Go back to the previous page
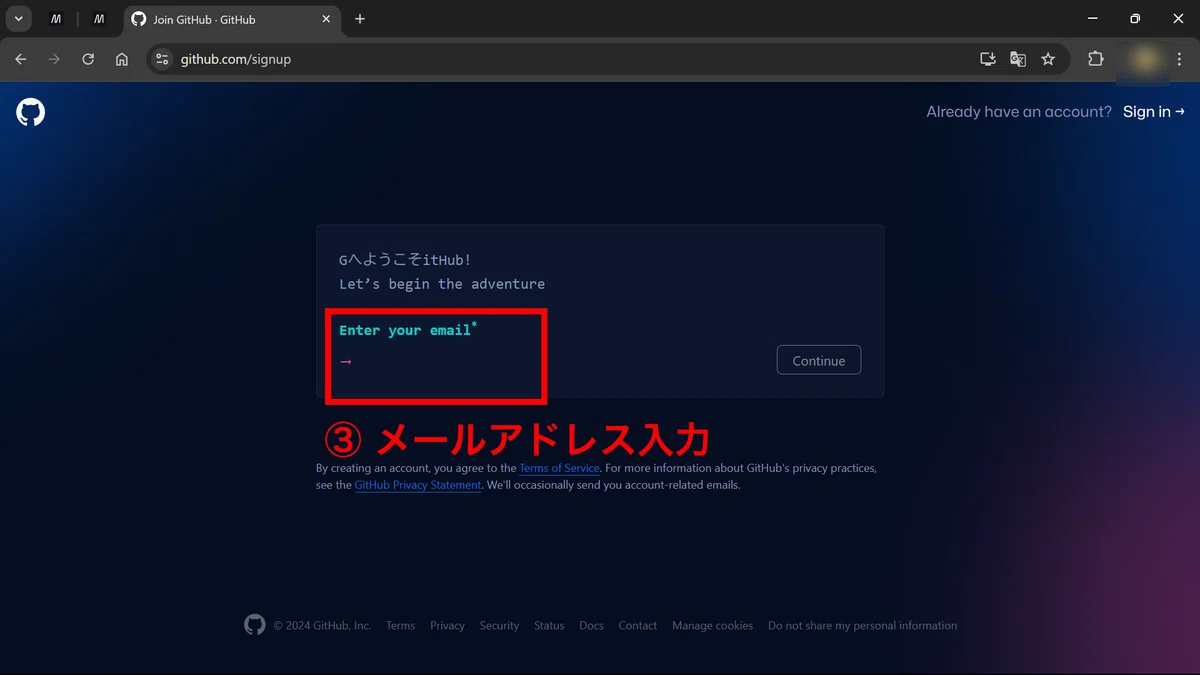The width and height of the screenshot is (1200, 675). point(21,59)
